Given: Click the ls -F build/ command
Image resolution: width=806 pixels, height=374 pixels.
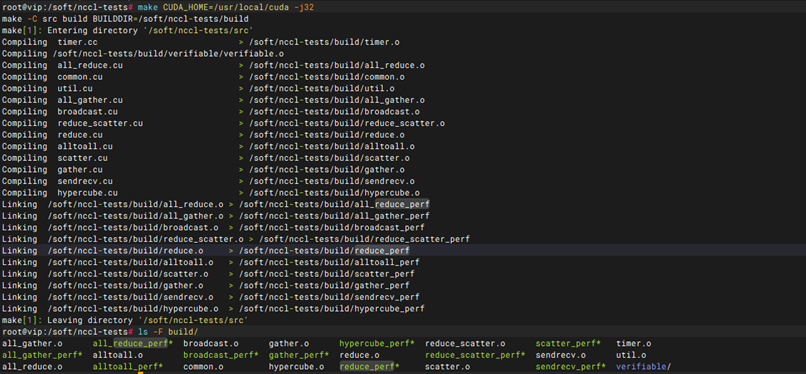Looking at the screenshot, I should 168,332.
